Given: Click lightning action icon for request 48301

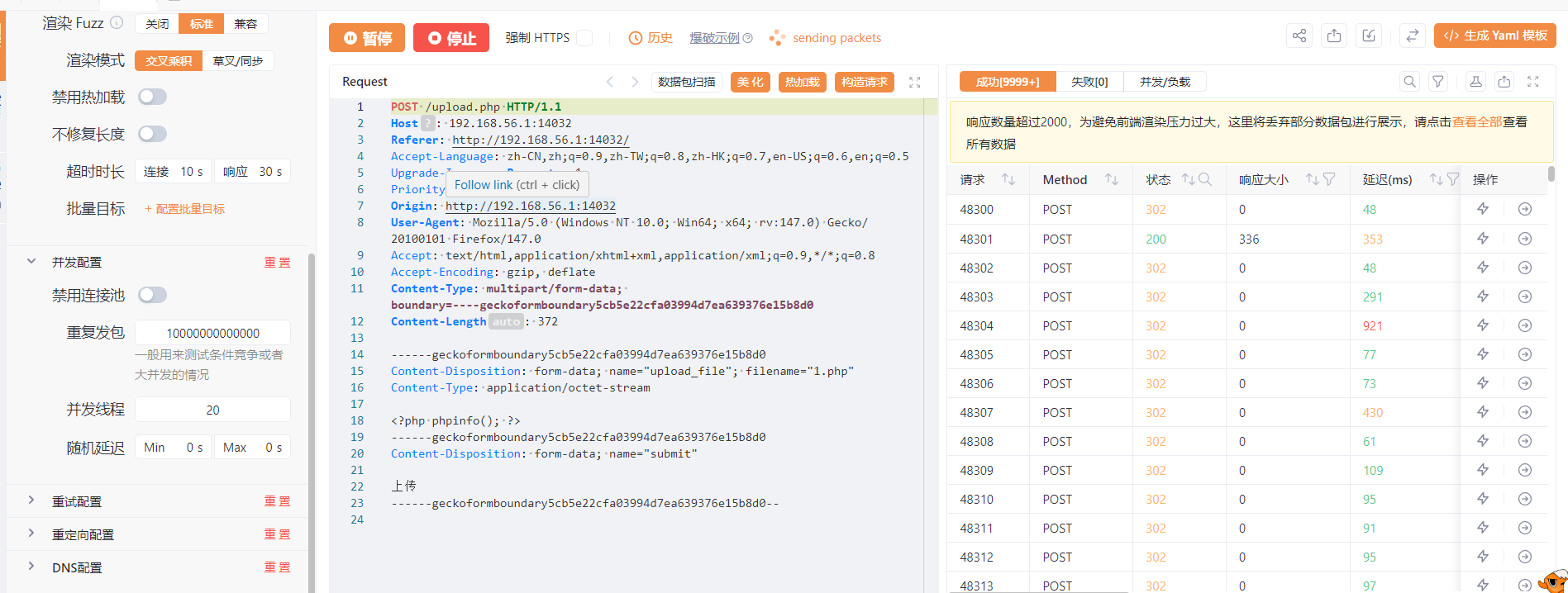Looking at the screenshot, I should point(1483,239).
